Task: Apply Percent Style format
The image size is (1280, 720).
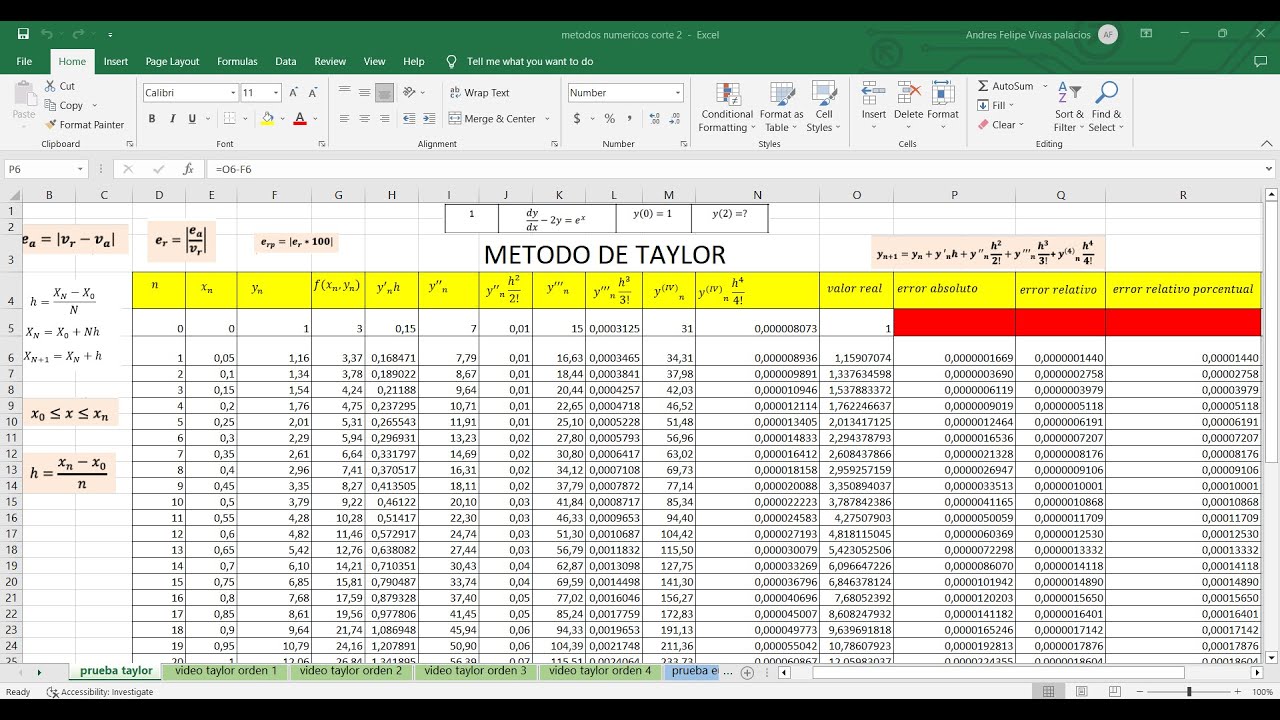Action: point(609,119)
